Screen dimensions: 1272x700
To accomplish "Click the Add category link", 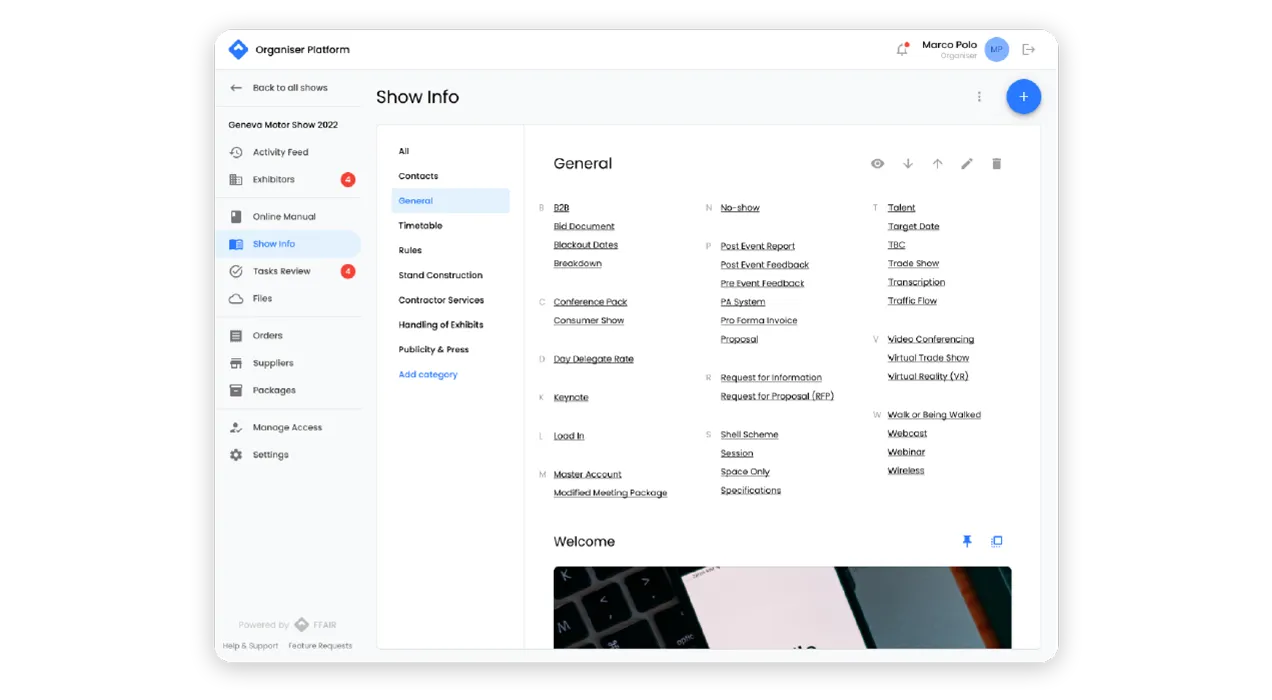I will click(428, 374).
